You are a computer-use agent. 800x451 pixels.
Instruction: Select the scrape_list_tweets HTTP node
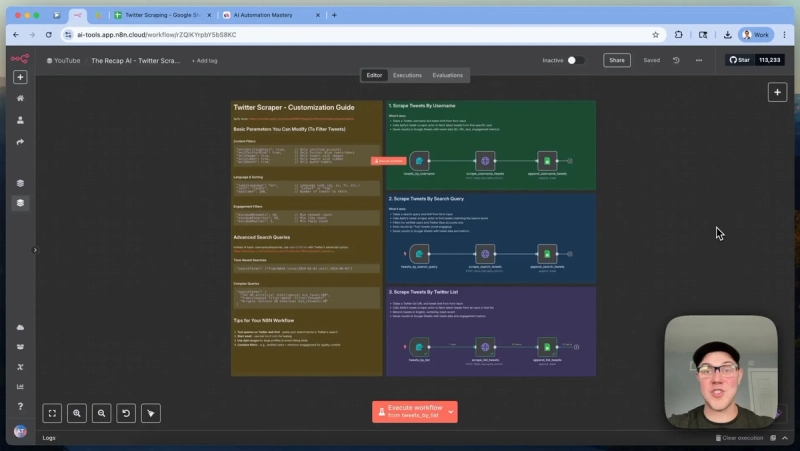tap(485, 347)
